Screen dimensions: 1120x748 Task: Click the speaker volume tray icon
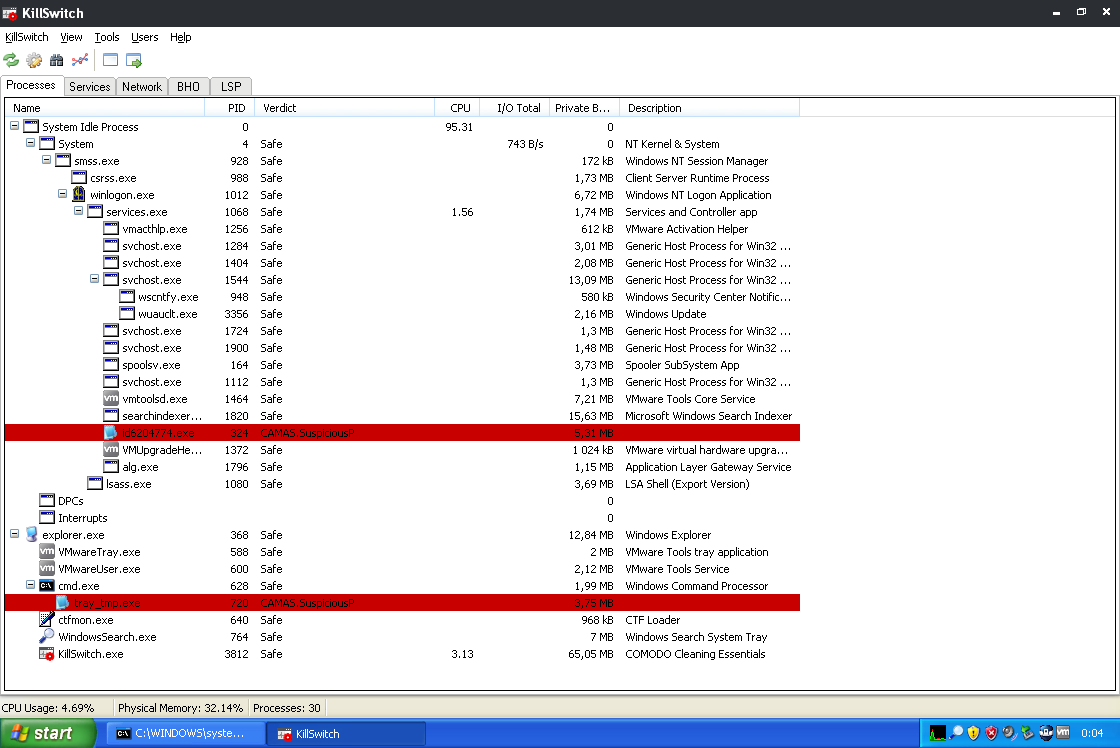point(1009,733)
